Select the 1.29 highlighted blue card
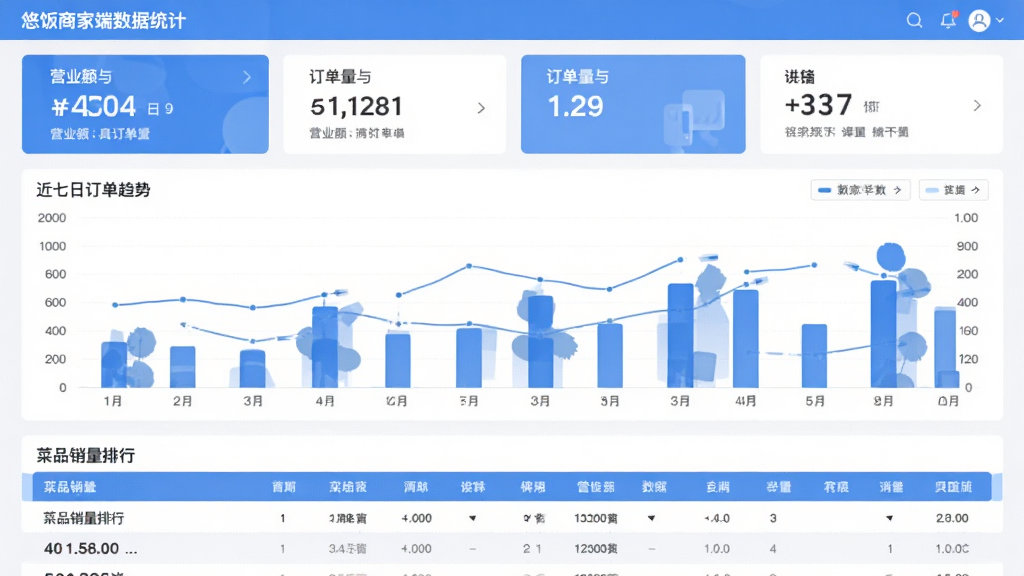1024x576 pixels. pyautogui.click(x=633, y=104)
